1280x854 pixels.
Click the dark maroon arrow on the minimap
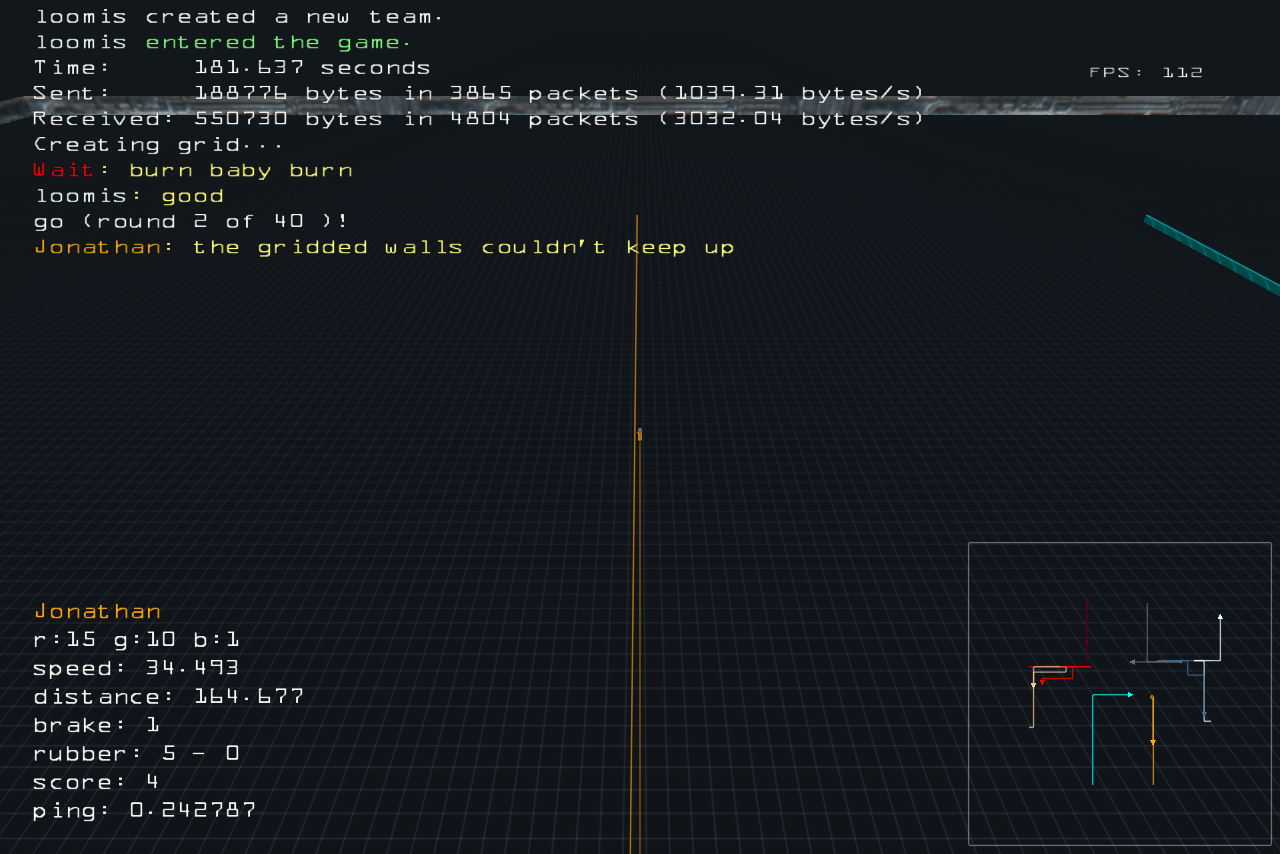click(x=1086, y=642)
